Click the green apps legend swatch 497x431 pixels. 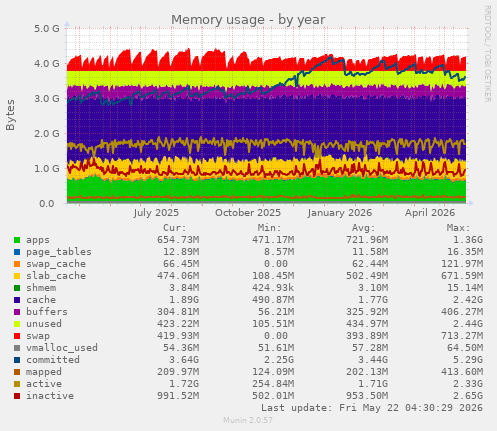coord(17,240)
